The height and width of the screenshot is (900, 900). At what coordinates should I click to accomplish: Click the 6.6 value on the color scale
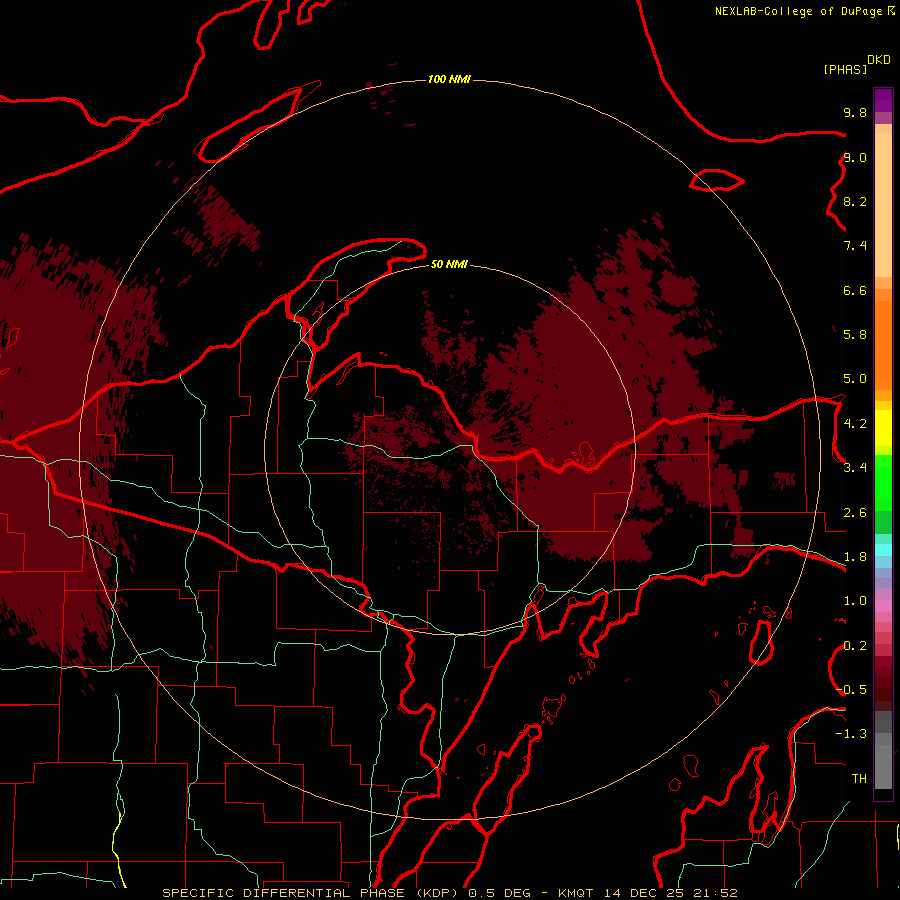(x=855, y=290)
